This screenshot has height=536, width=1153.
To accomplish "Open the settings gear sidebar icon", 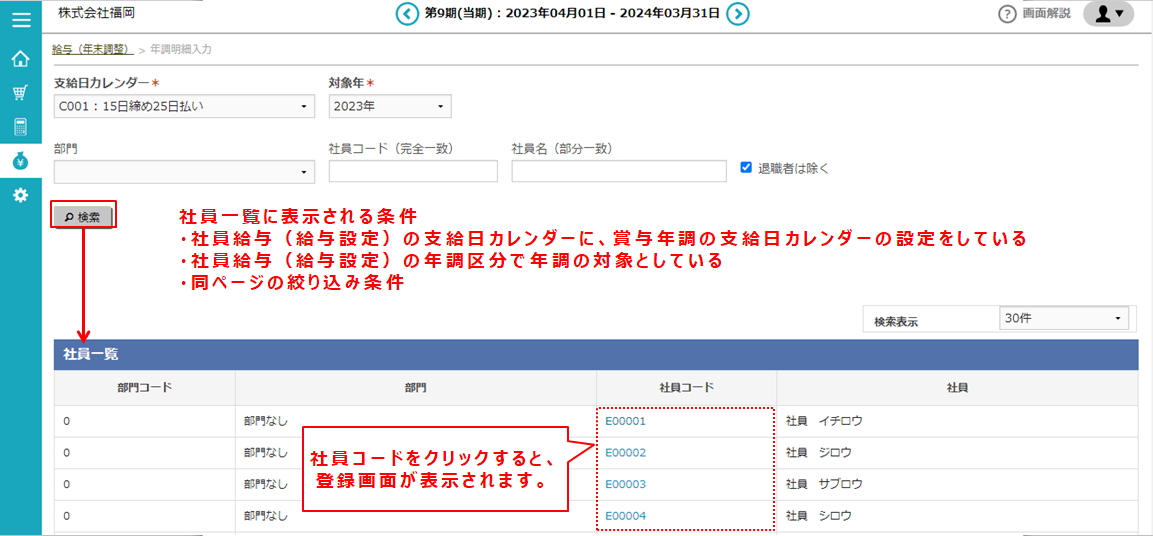I will (x=21, y=195).
